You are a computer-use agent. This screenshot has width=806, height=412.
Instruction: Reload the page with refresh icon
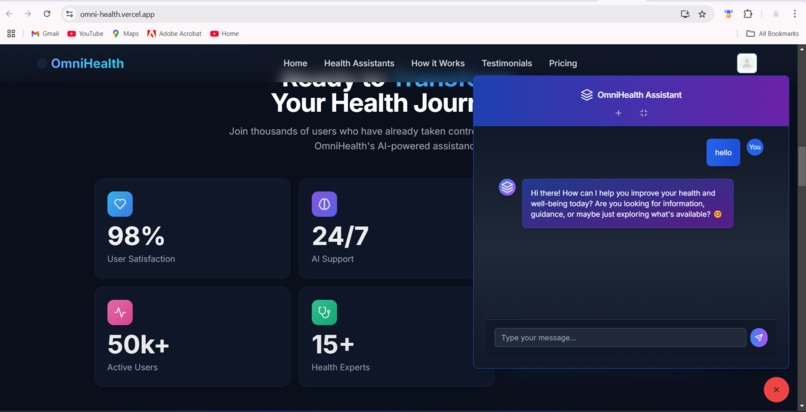click(x=47, y=14)
